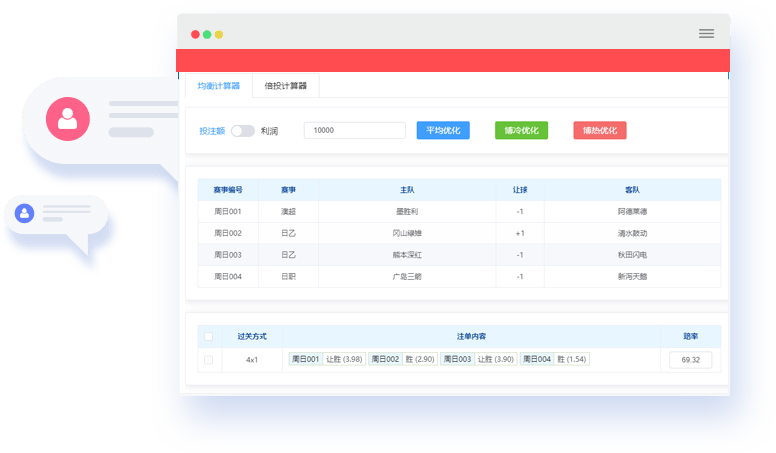
Task: Click the yellow window dot
Action: click(x=219, y=34)
